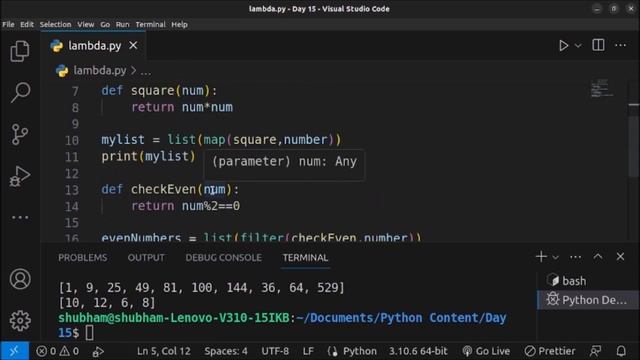Open remote window indicator in status bar
Screen dimensions: 640x360
pyautogui.click(x=14, y=351)
